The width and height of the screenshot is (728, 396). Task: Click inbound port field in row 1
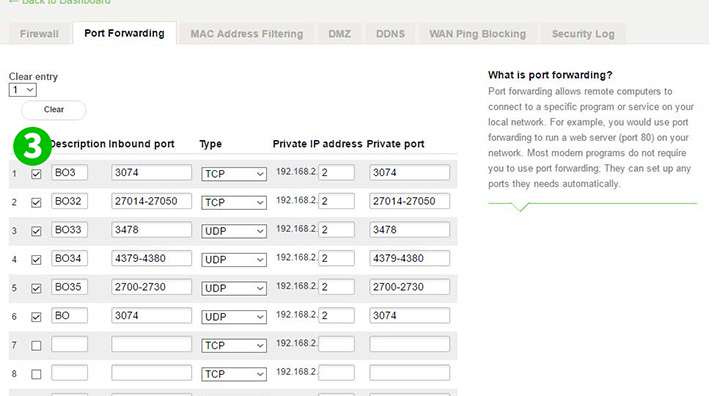click(x=151, y=173)
